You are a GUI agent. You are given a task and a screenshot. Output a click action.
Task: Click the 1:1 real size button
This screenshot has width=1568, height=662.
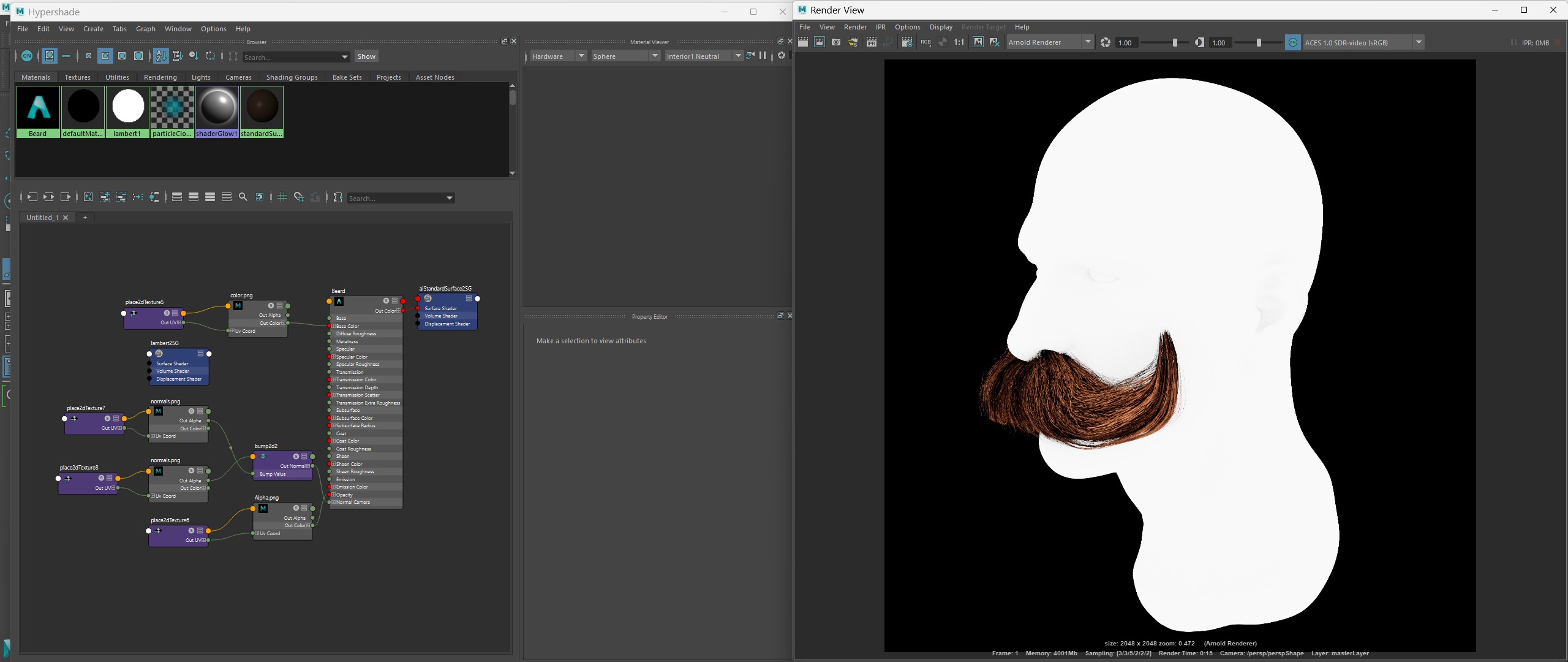click(959, 42)
